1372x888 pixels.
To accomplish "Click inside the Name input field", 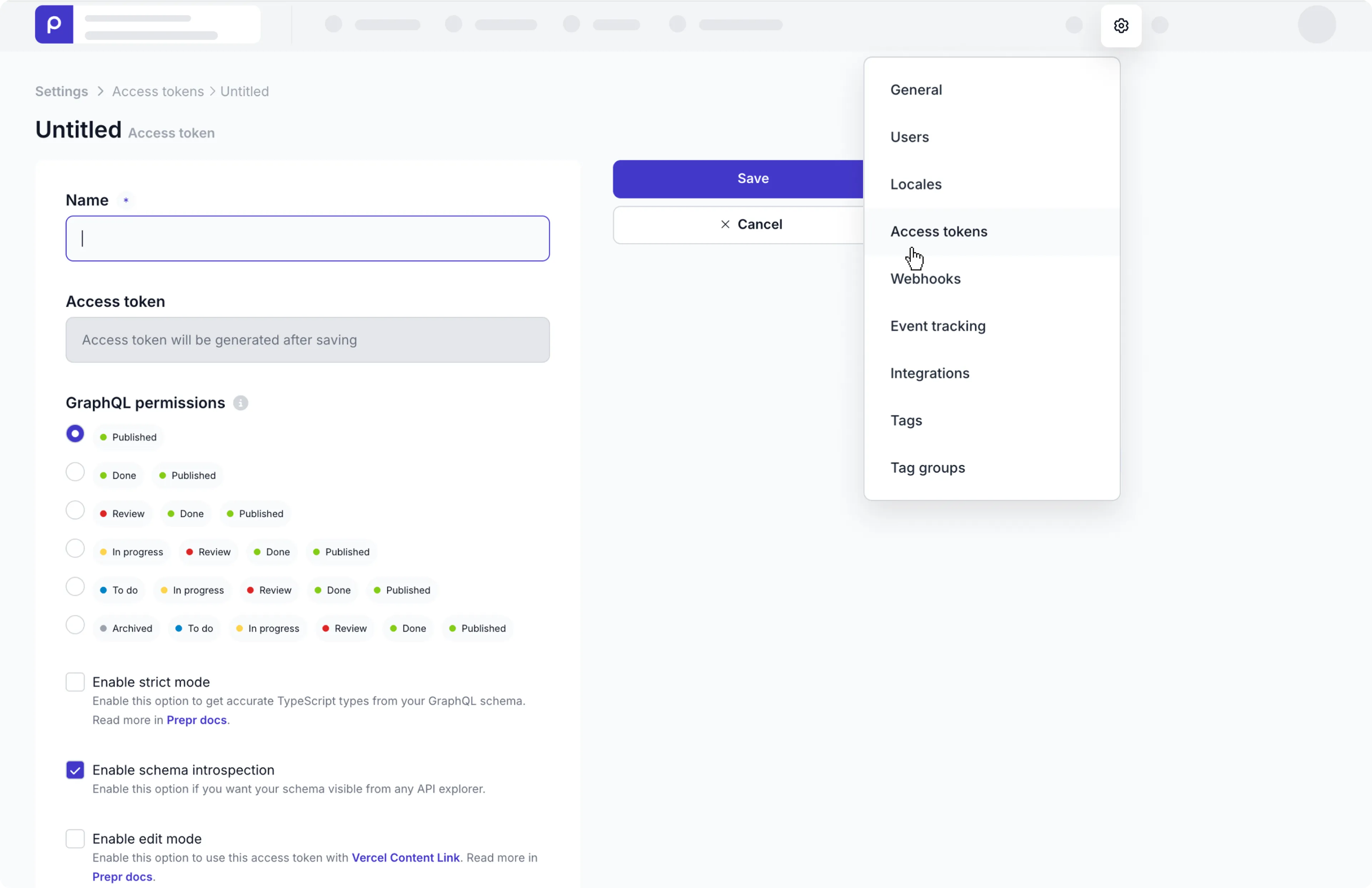I will tap(308, 238).
